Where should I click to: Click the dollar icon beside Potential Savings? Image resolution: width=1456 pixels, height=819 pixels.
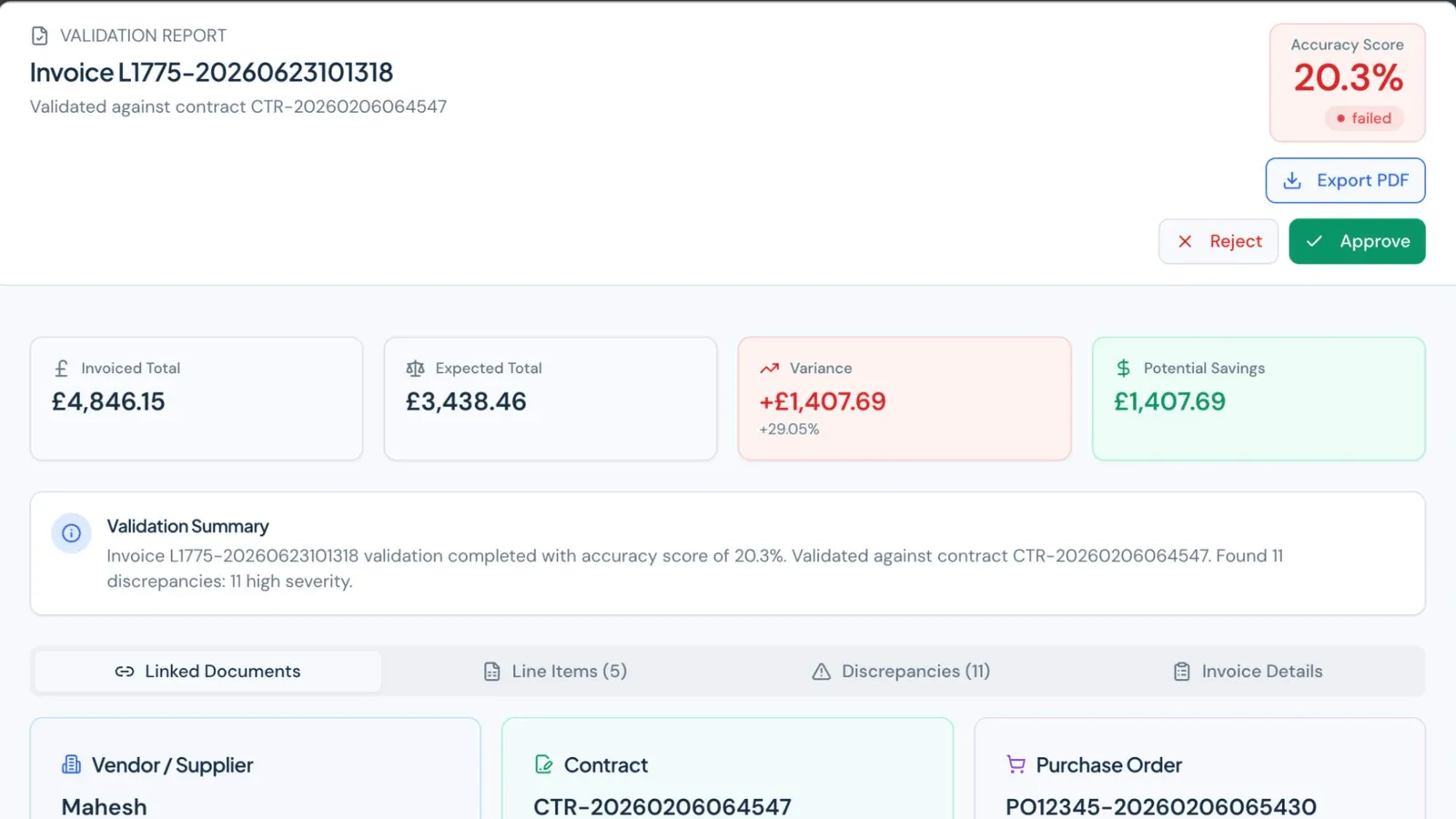coord(1124,368)
